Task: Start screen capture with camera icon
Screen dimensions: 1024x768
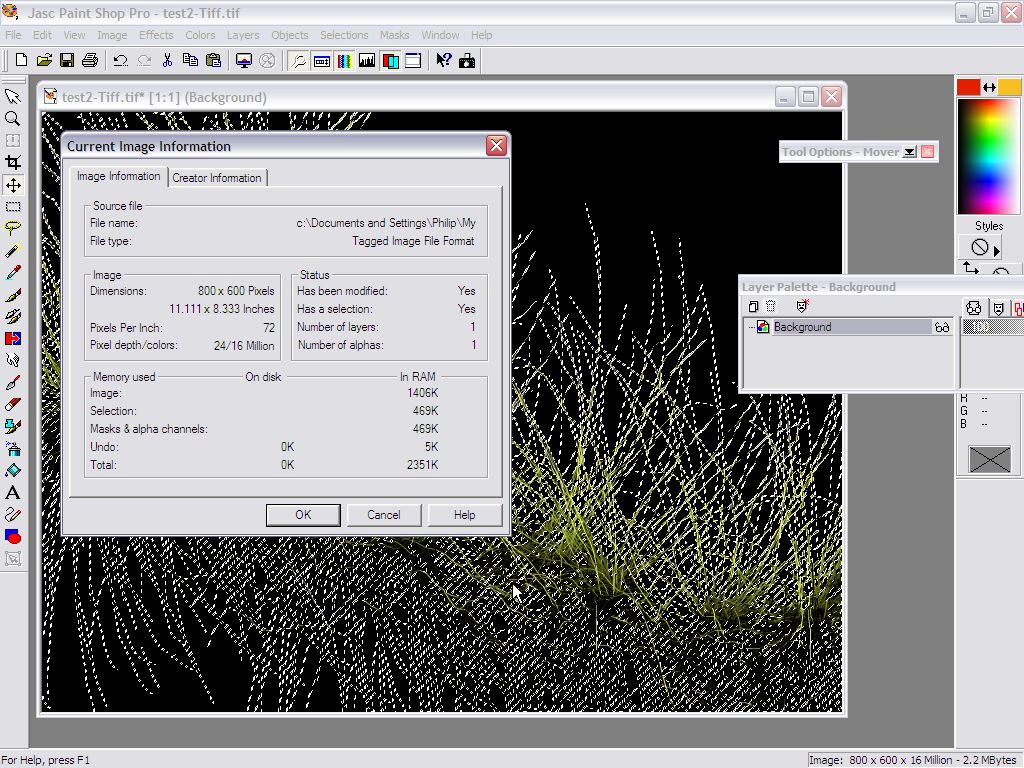Action: (466, 61)
